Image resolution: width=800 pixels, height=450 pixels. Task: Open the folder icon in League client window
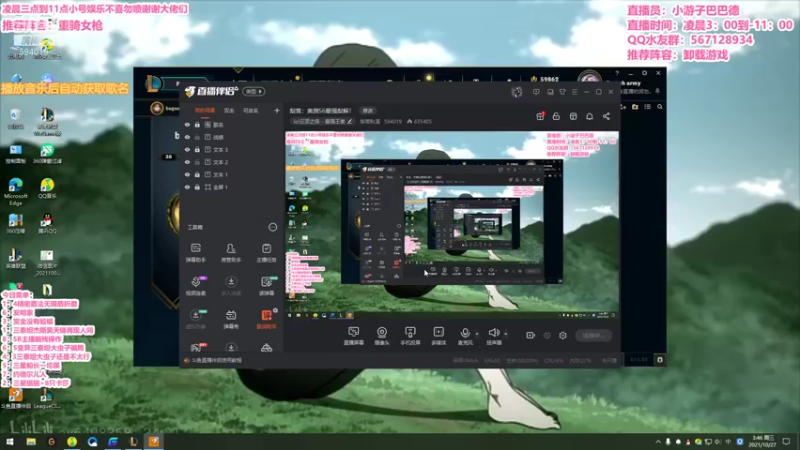point(635,107)
